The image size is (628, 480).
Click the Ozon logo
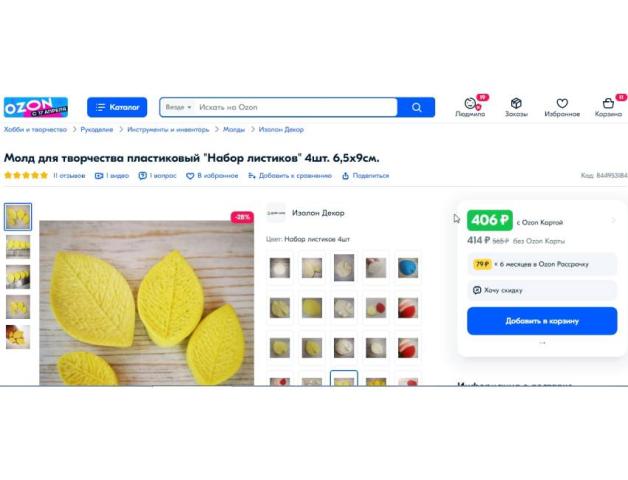click(x=36, y=107)
